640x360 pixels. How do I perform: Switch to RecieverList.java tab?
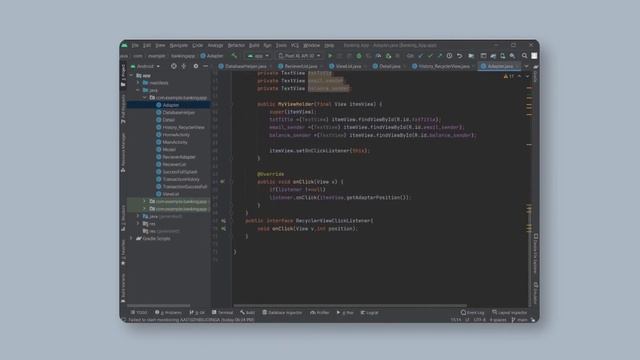(300, 66)
